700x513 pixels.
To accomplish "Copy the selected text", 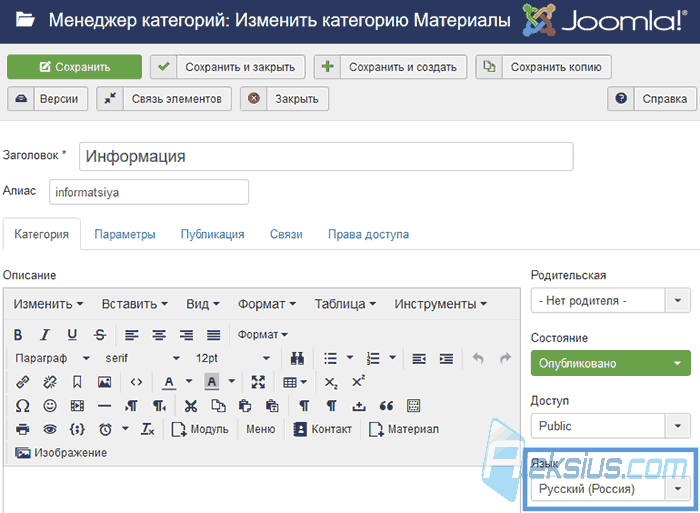I will 218,406.
